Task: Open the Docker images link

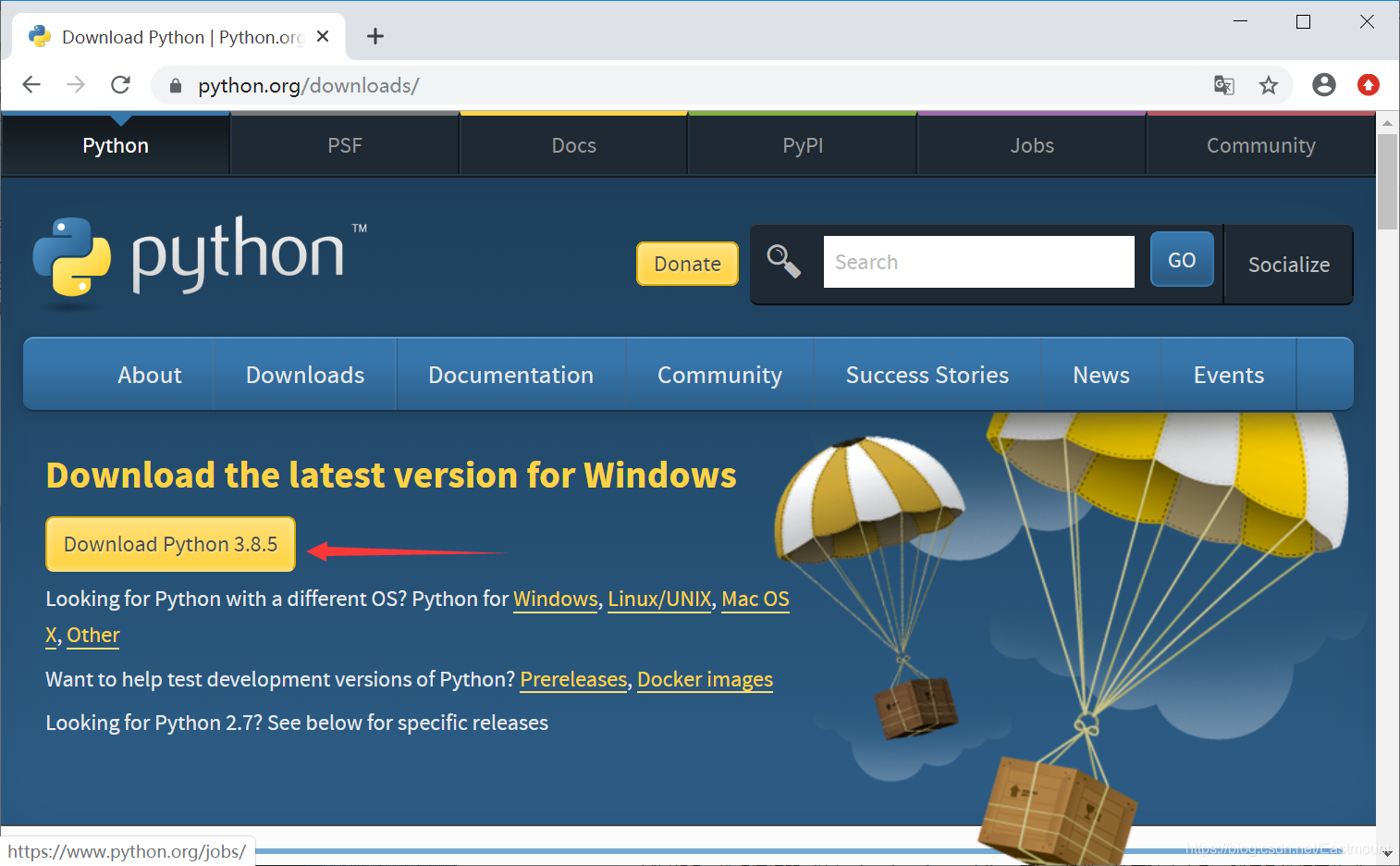Action: (x=706, y=680)
